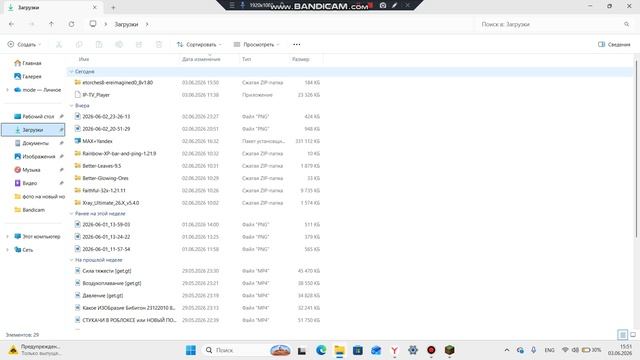Close the Загрузки tab
This screenshot has width=640, height=360.
coord(95,7)
